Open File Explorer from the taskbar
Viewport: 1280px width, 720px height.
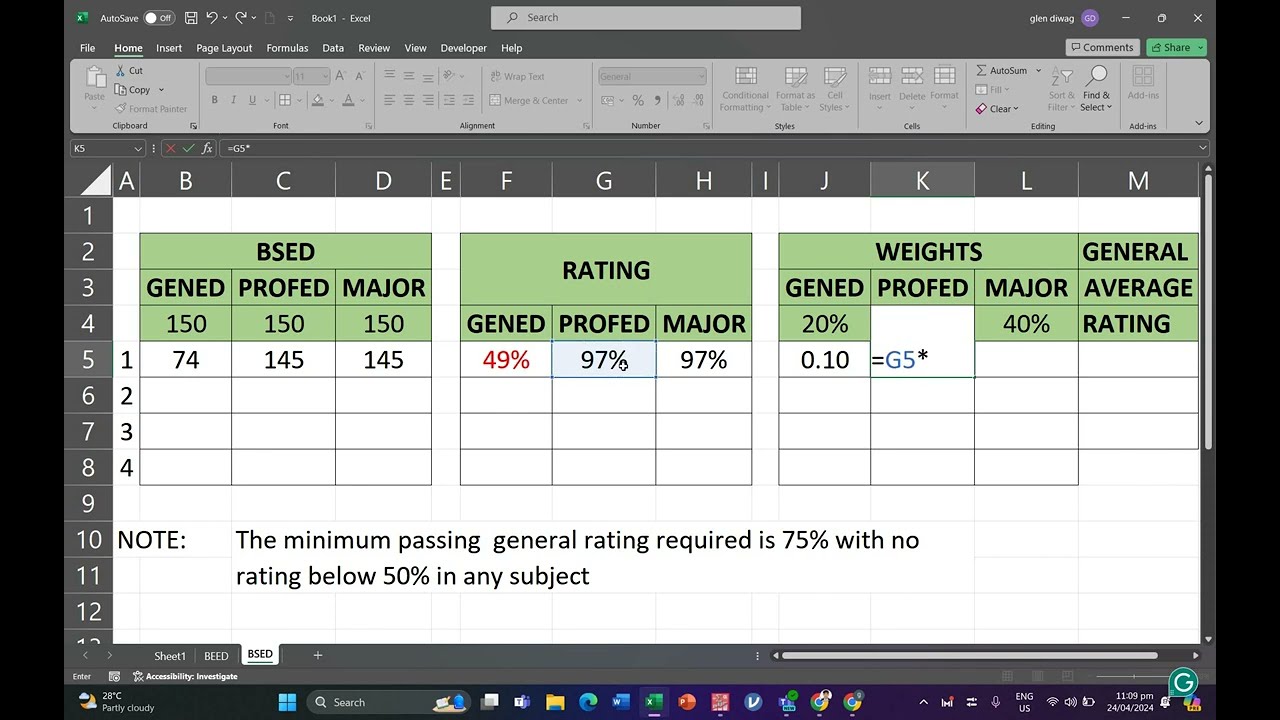point(554,702)
